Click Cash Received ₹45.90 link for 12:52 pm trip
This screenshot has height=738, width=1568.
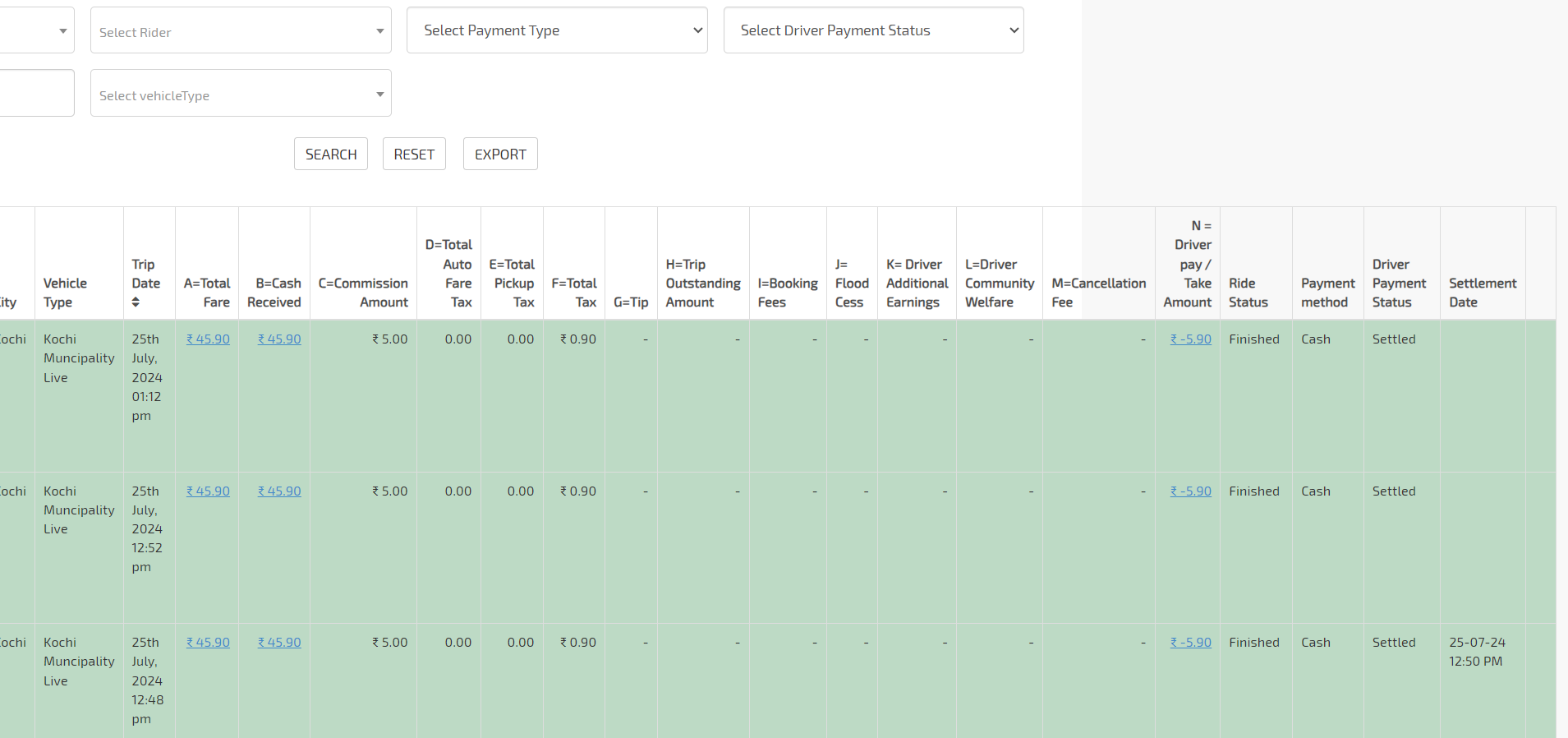[x=279, y=491]
